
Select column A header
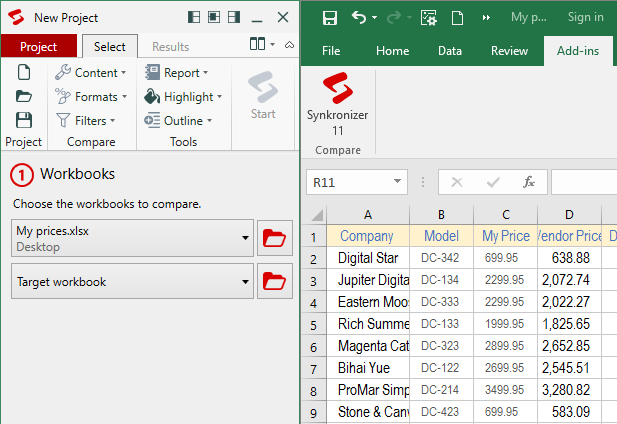(x=368, y=215)
